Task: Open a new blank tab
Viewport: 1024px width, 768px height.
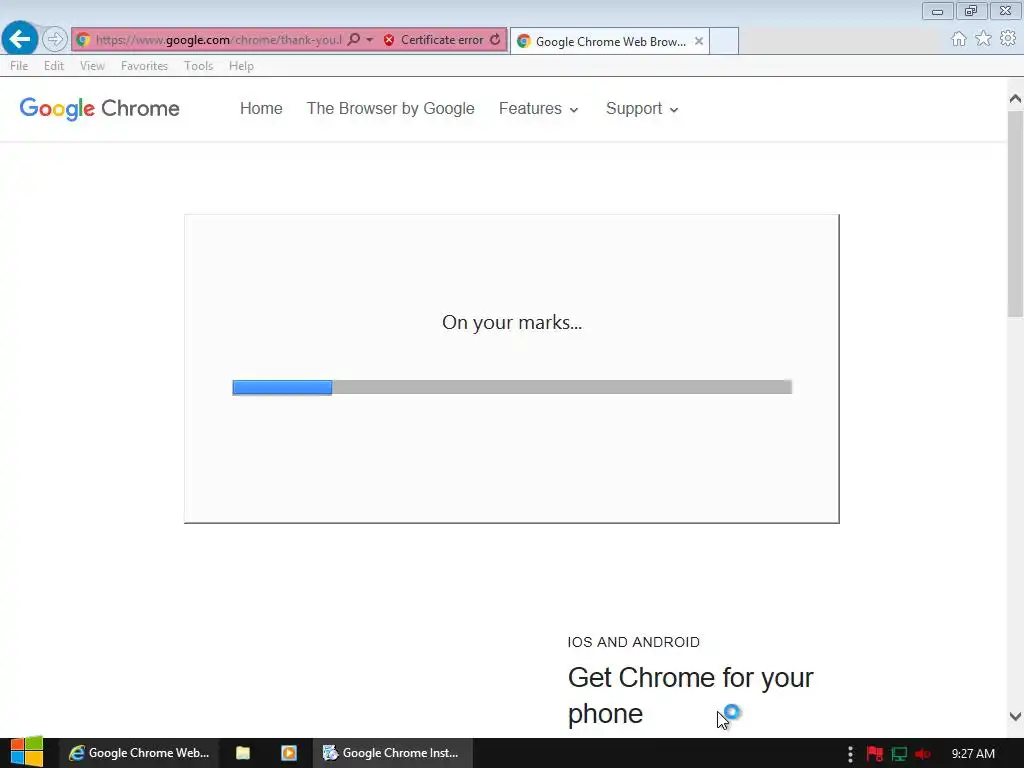Action: point(724,41)
